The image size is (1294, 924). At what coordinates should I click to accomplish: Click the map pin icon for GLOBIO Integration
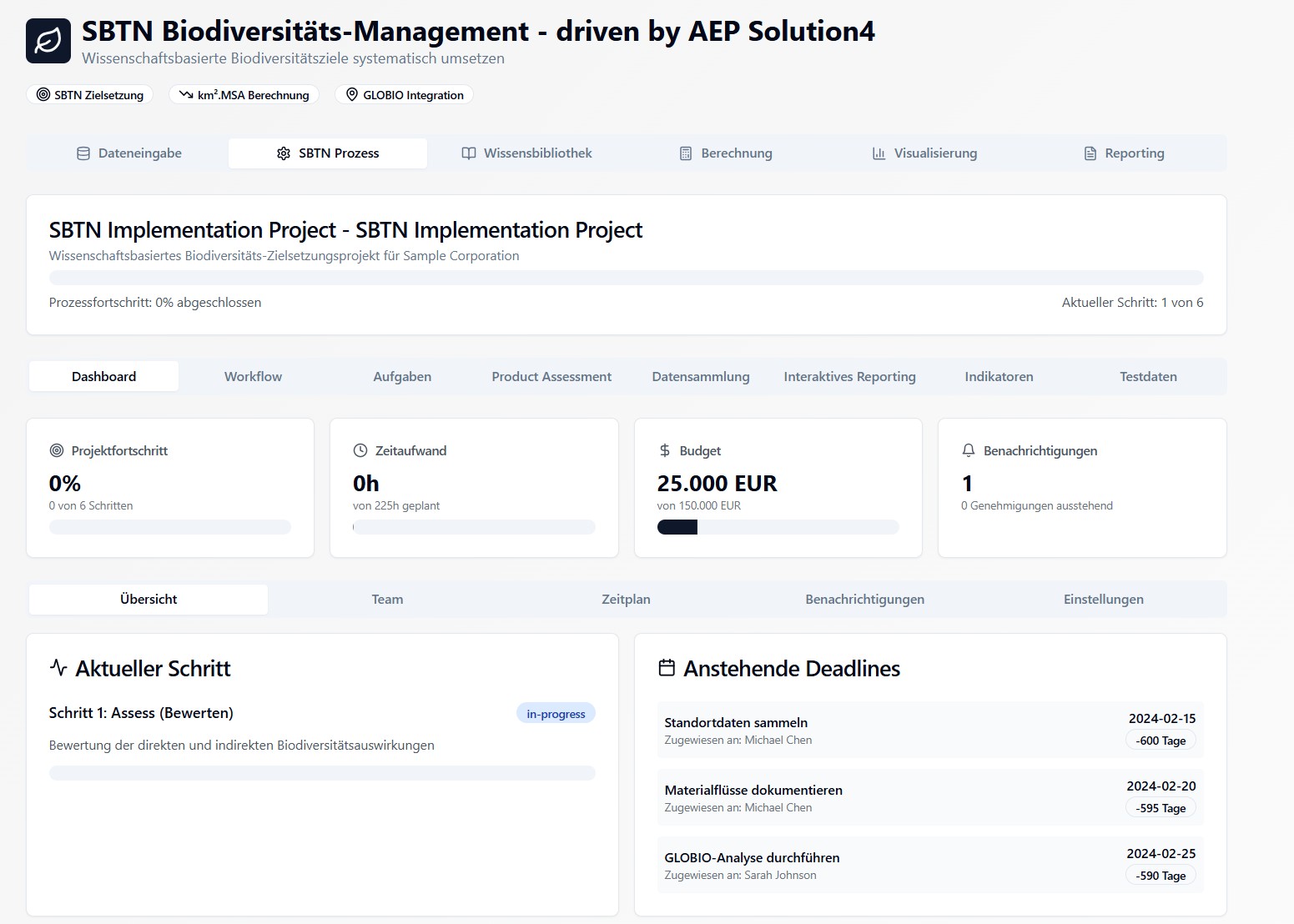pos(352,95)
